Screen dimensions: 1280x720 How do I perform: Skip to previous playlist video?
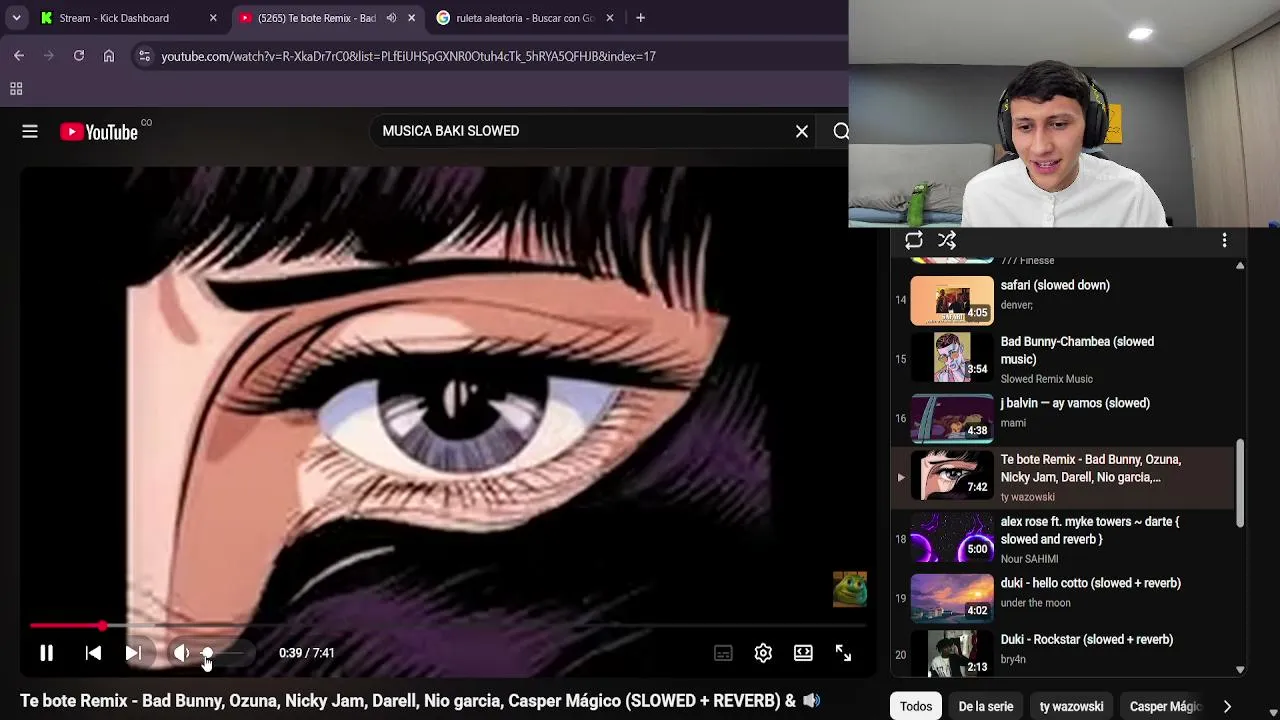coord(93,653)
